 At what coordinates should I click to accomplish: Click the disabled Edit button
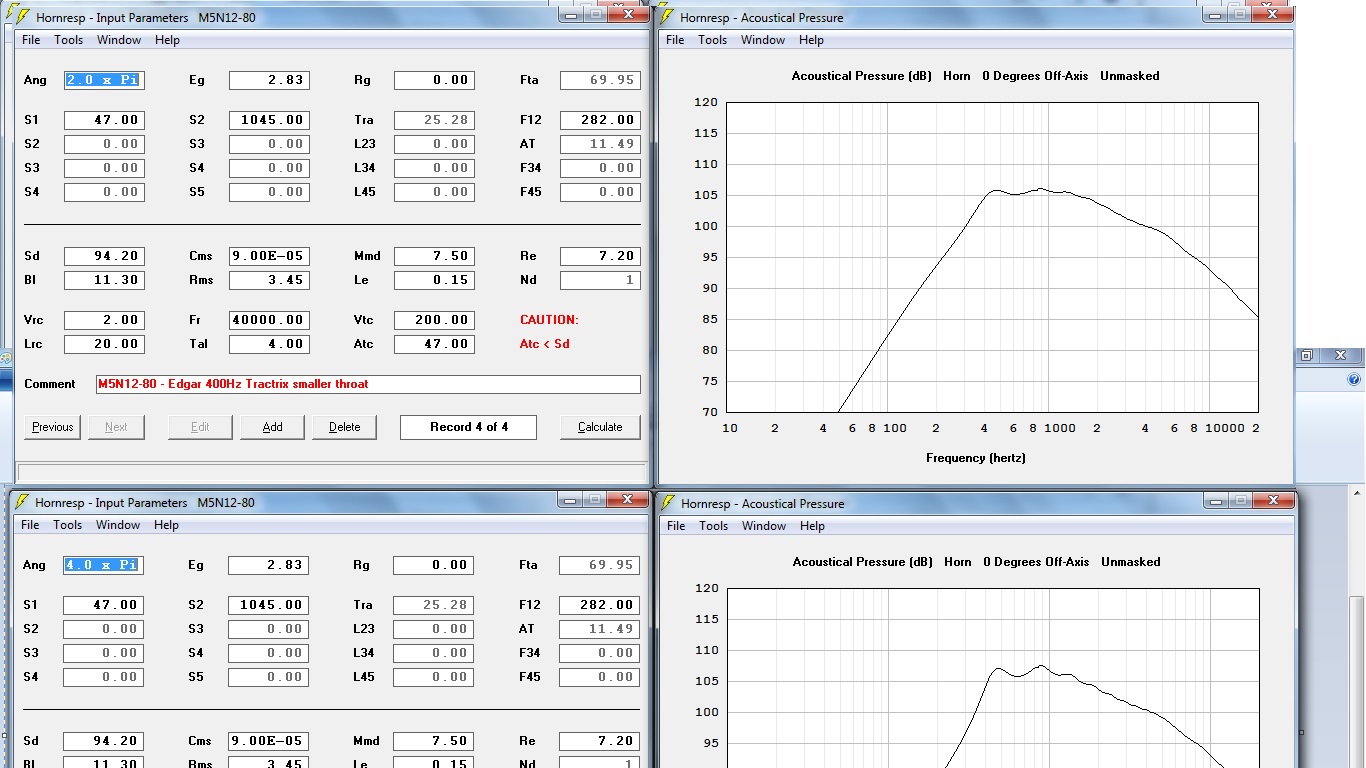[200, 427]
